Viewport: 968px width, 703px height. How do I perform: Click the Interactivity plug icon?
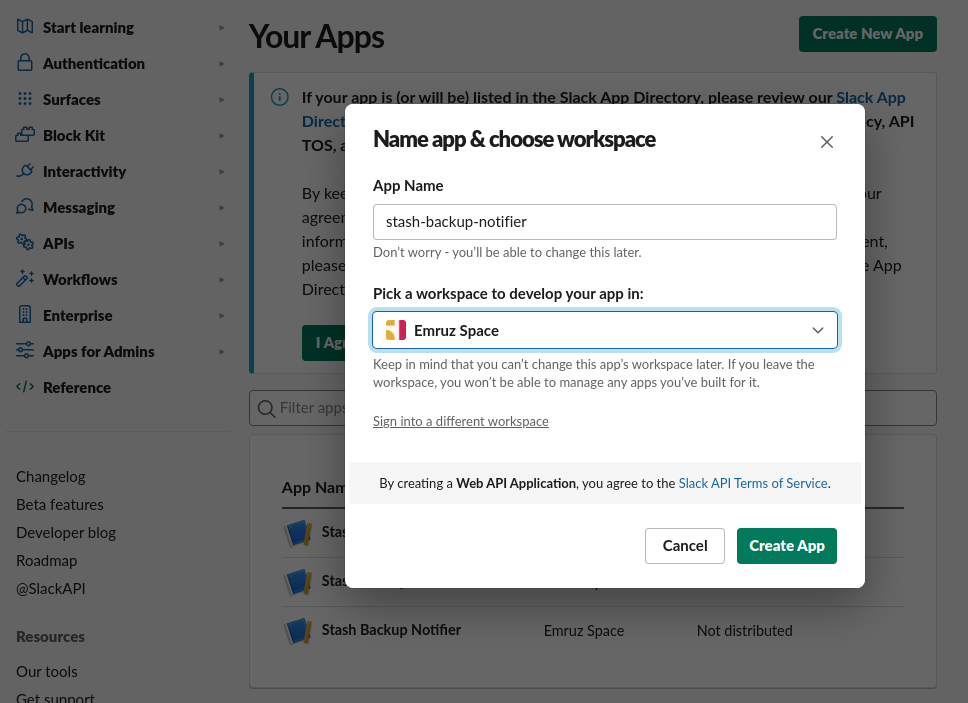[x=25, y=171]
